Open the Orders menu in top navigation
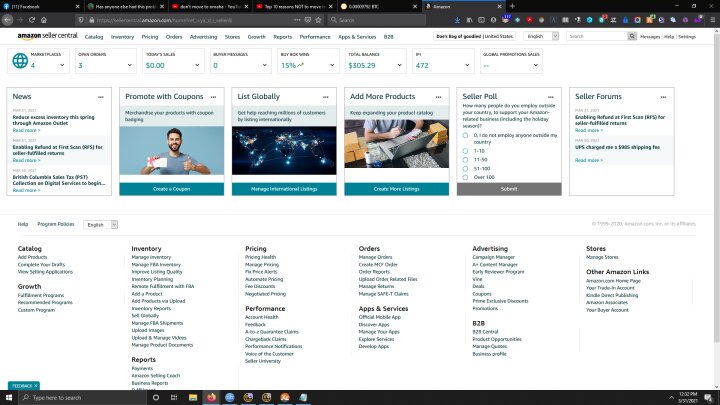 174,37
